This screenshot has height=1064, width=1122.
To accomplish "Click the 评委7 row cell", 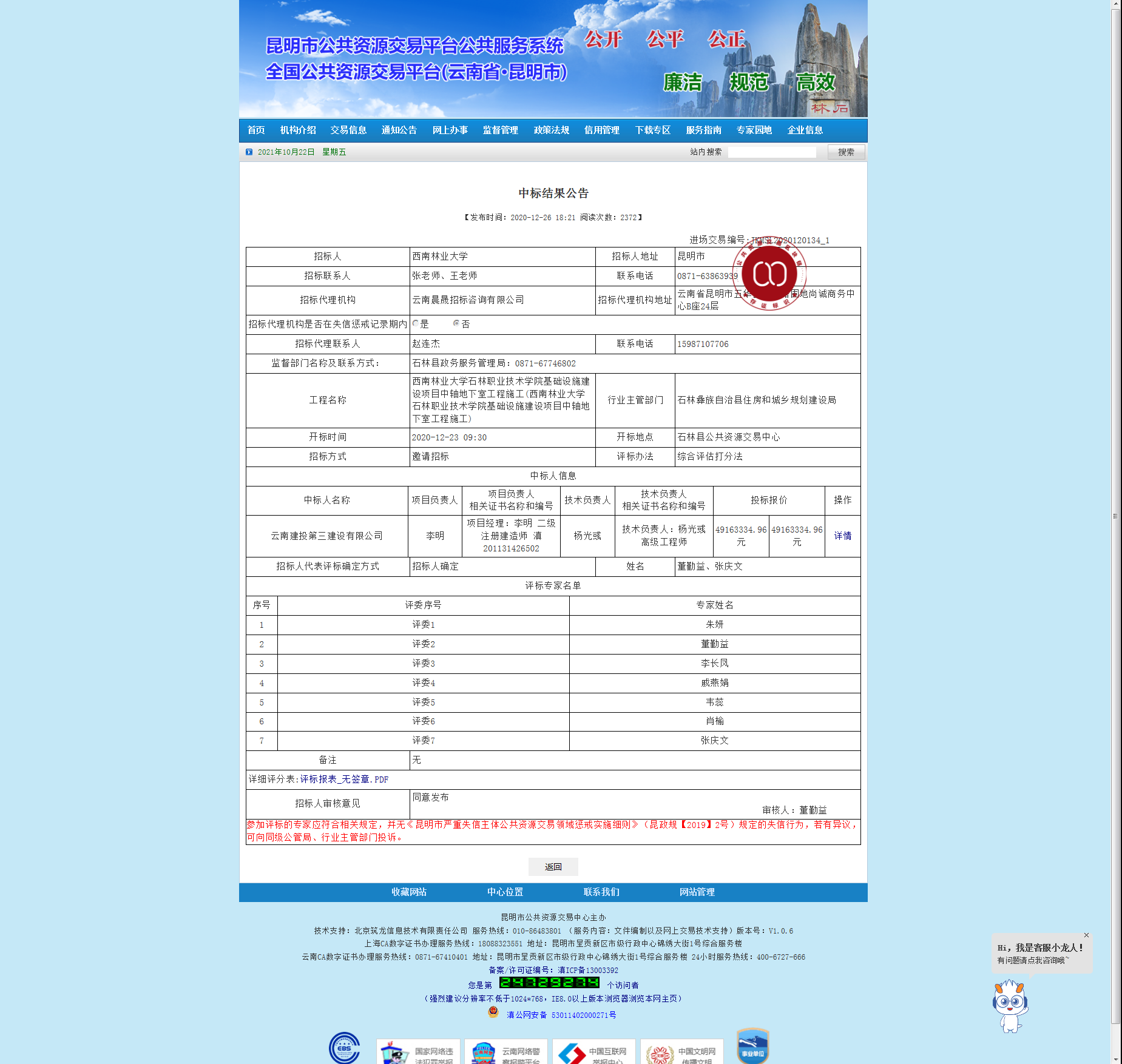I will coord(424,741).
